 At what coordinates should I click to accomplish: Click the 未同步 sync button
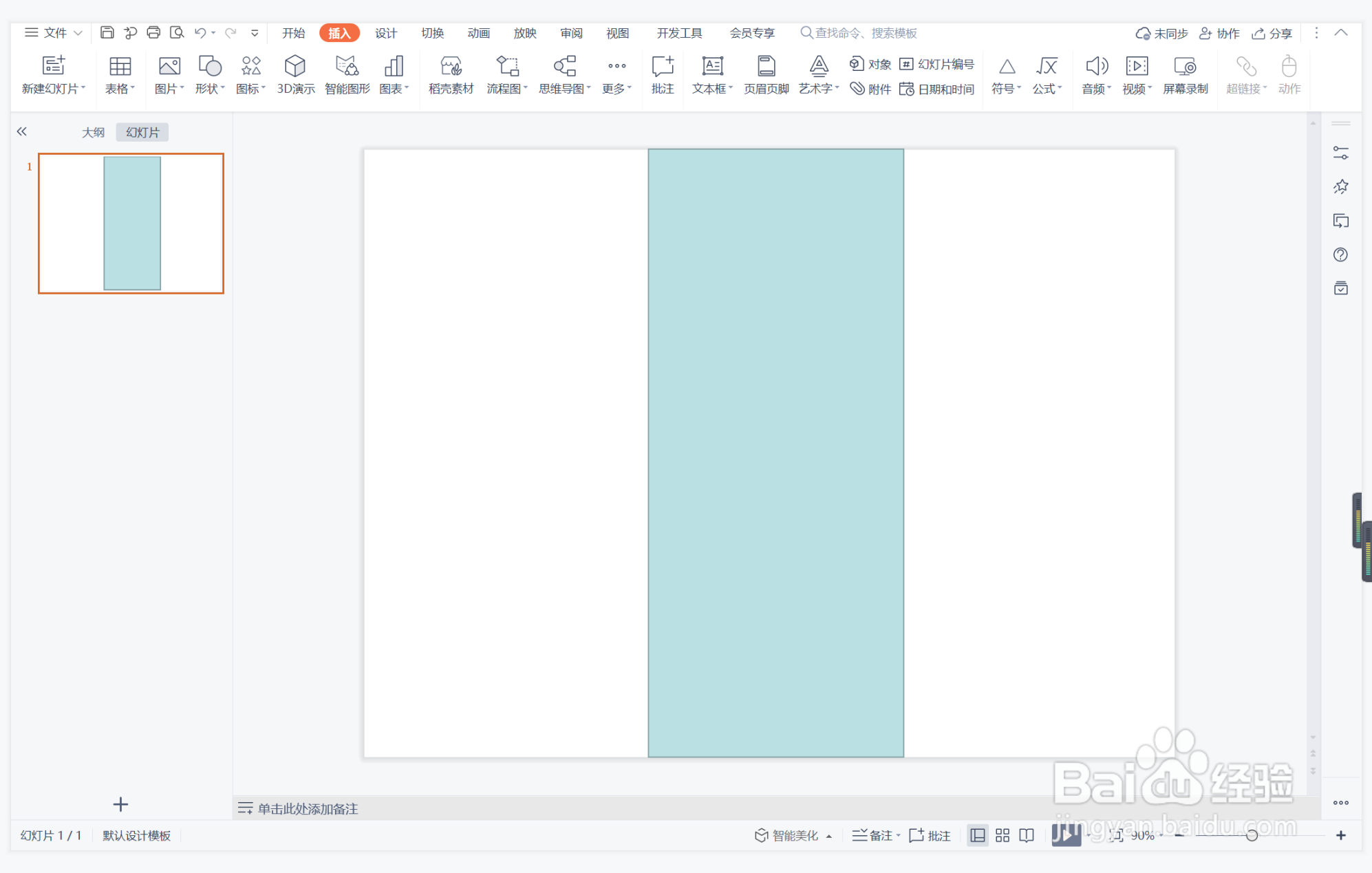(1161, 33)
